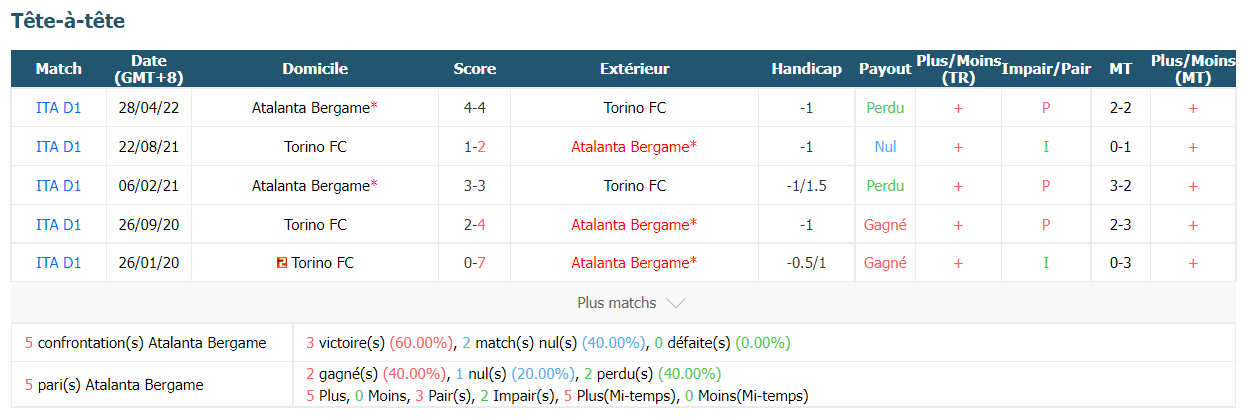Click the Handicap column header
This screenshot has width=1251, height=420.
click(x=806, y=69)
